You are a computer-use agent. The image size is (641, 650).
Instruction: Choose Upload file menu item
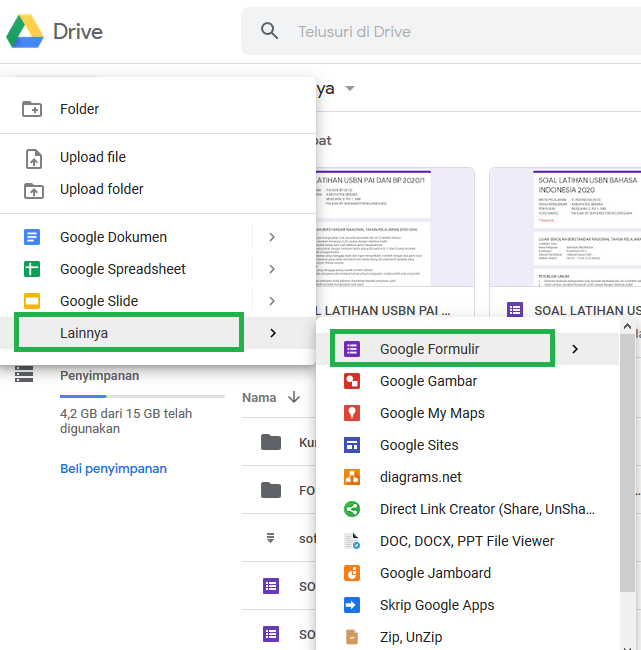point(158,157)
